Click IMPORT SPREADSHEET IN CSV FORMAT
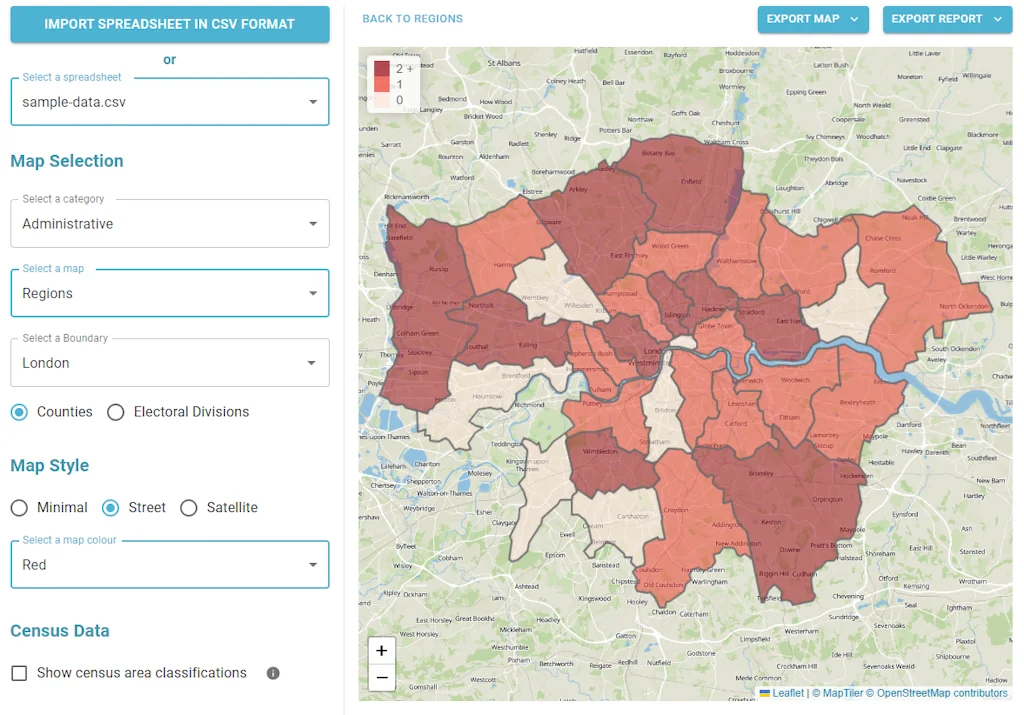This screenshot has height=715, width=1024. [169, 24]
